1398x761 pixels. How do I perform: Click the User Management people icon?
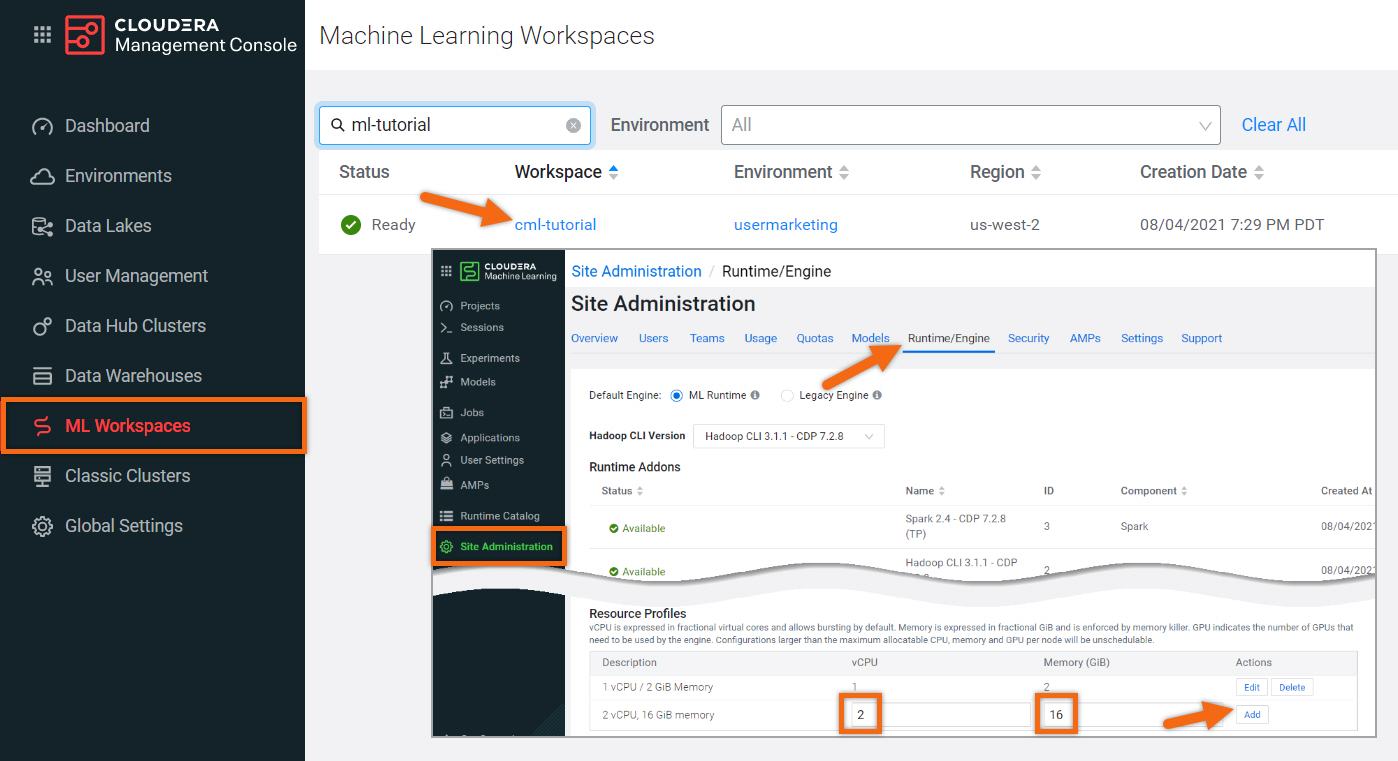(x=42, y=276)
